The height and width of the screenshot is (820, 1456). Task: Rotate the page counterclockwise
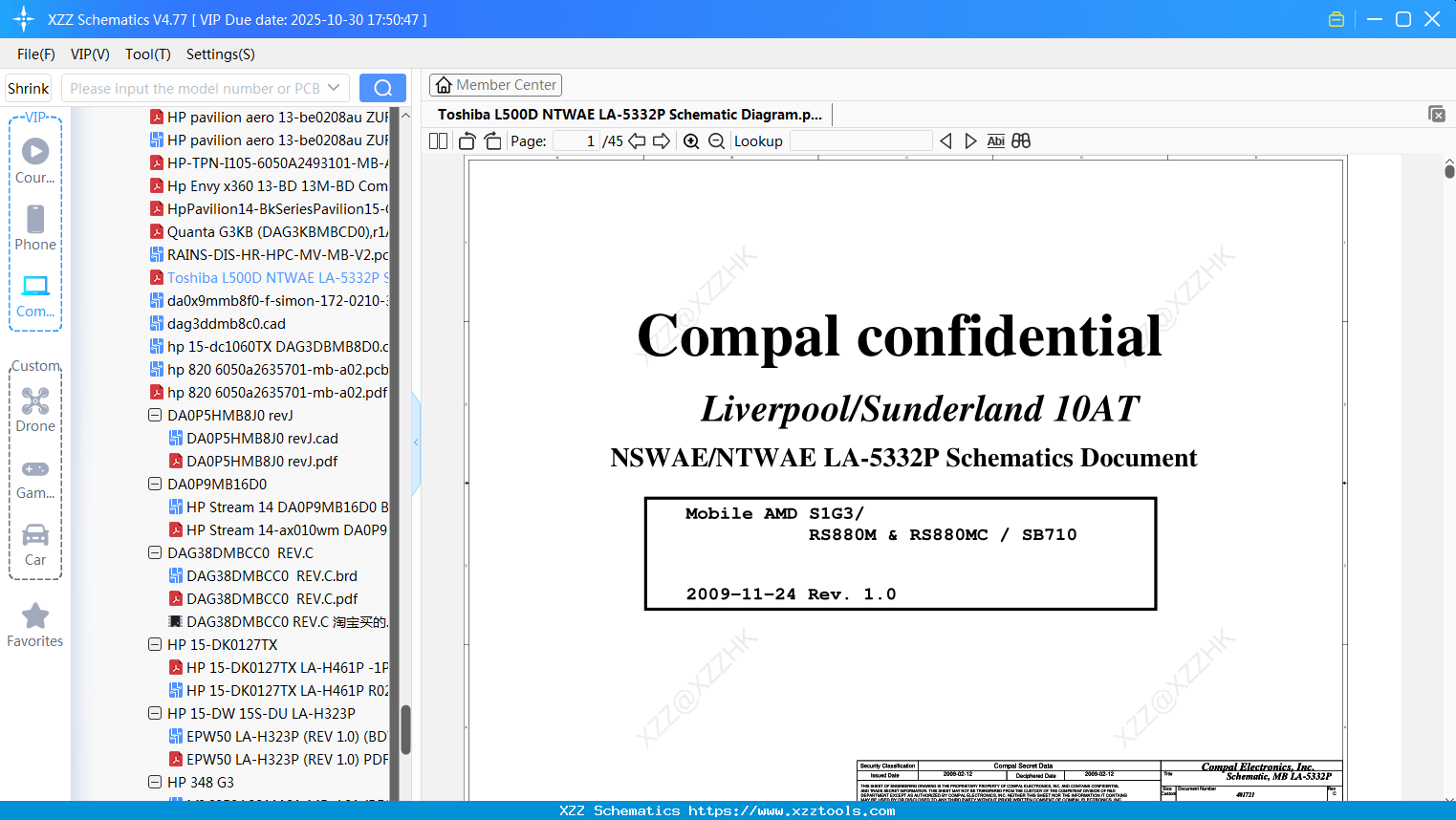click(x=467, y=141)
